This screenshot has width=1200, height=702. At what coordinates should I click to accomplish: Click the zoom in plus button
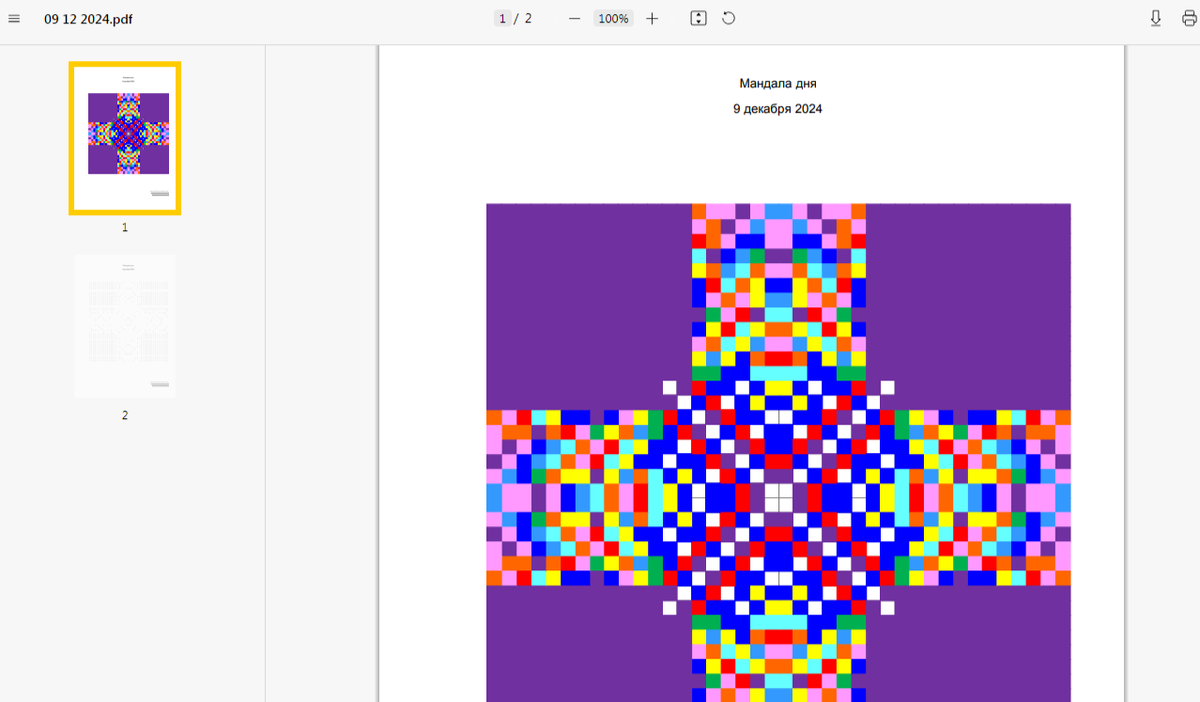click(x=652, y=18)
